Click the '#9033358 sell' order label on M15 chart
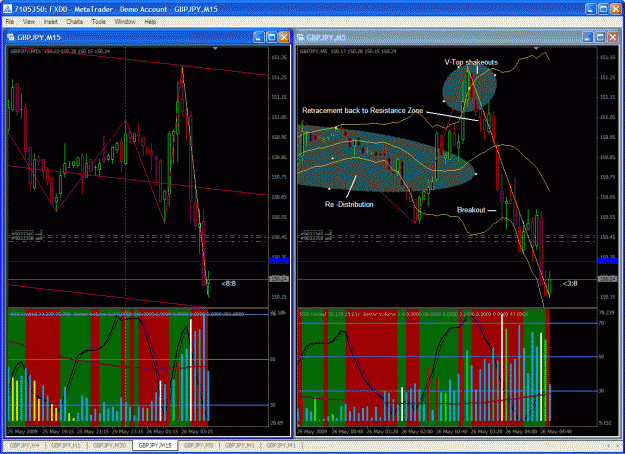The height and width of the screenshot is (454, 625). pyautogui.click(x=26, y=238)
